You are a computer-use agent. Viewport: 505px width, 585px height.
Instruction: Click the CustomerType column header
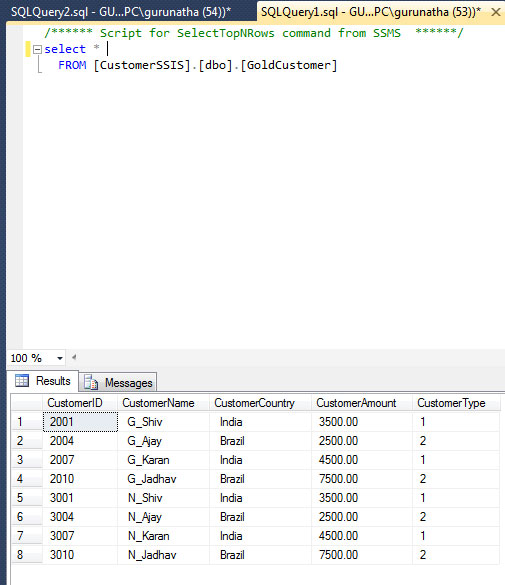coord(456,403)
